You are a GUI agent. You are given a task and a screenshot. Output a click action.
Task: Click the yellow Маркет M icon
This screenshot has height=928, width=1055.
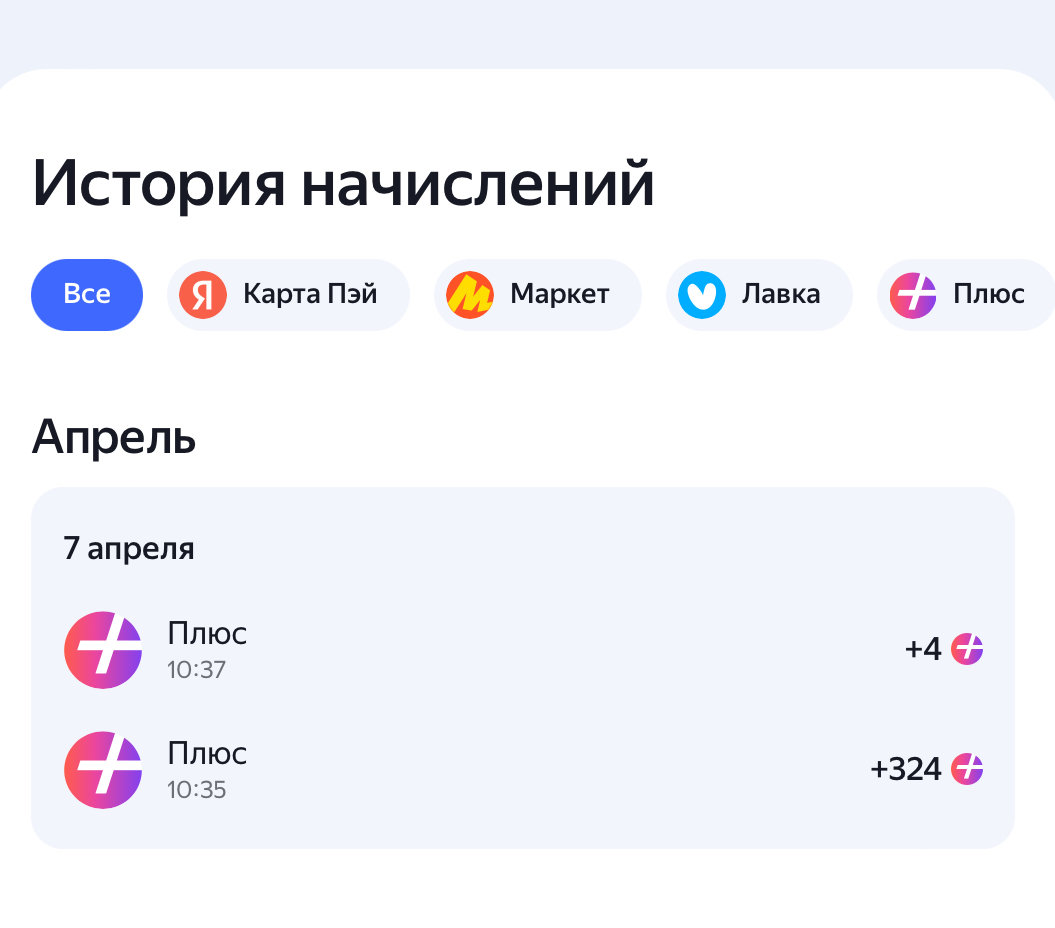[x=470, y=295]
